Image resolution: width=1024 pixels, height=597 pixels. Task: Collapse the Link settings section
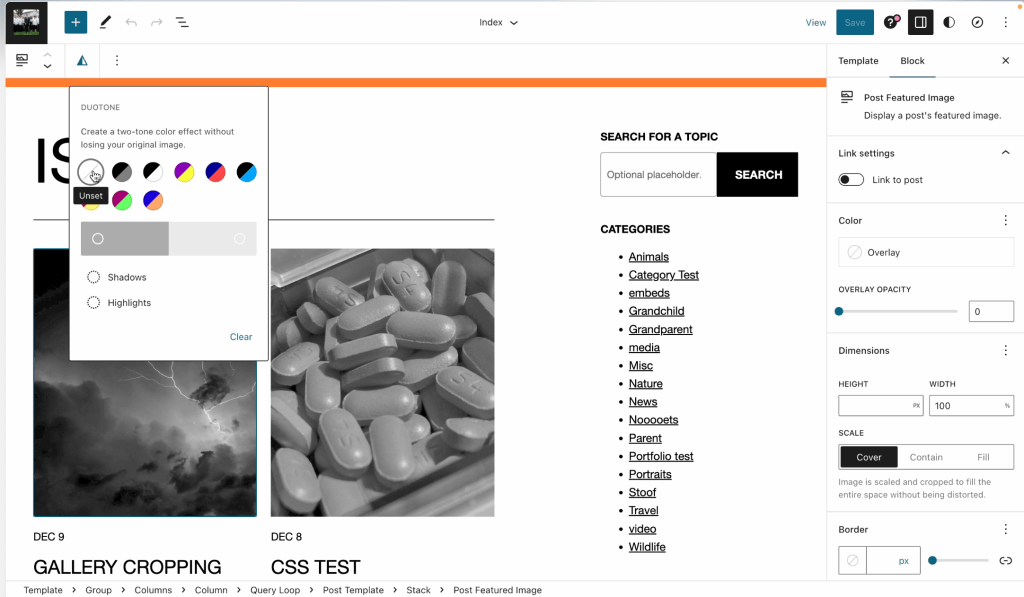[1005, 153]
